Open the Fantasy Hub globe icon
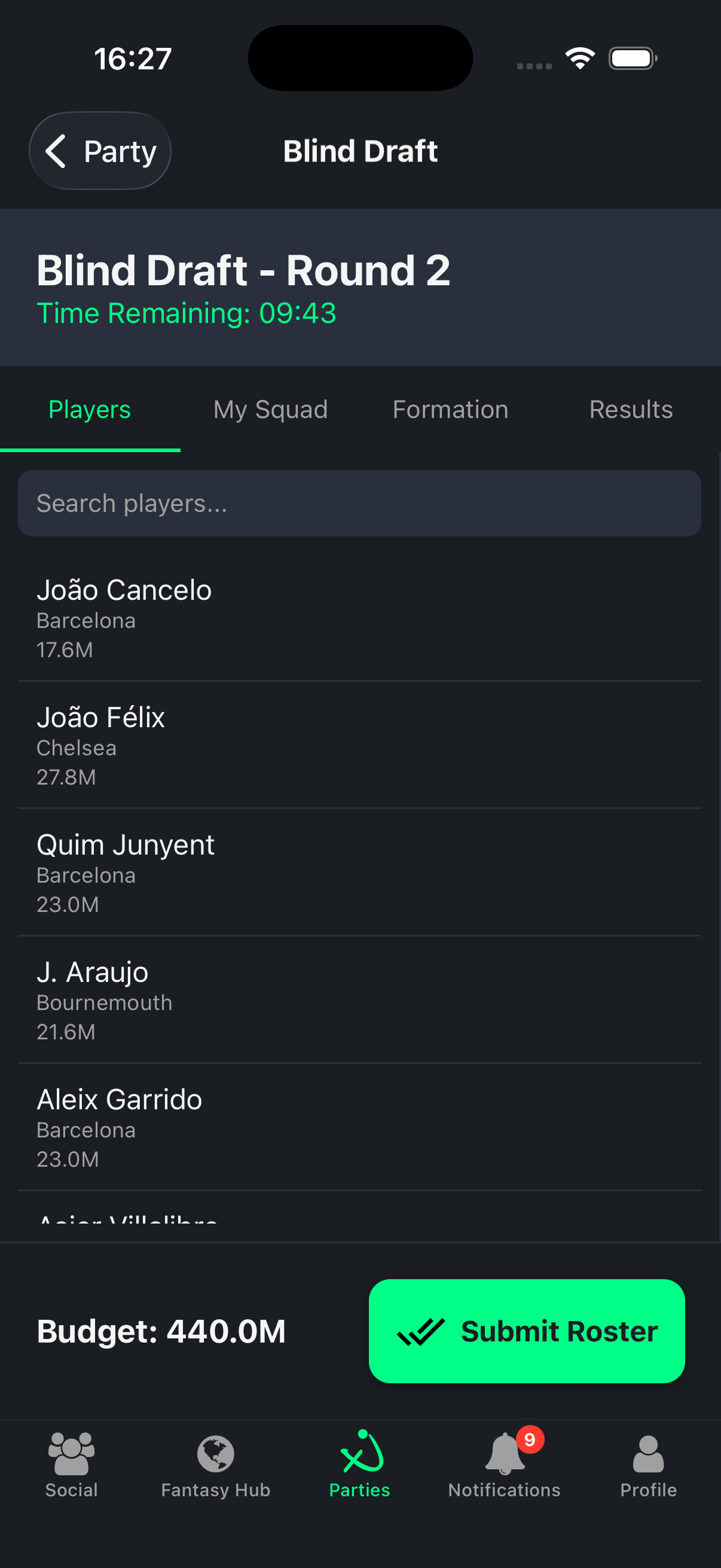Viewport: 721px width, 1568px height. 215,1453
